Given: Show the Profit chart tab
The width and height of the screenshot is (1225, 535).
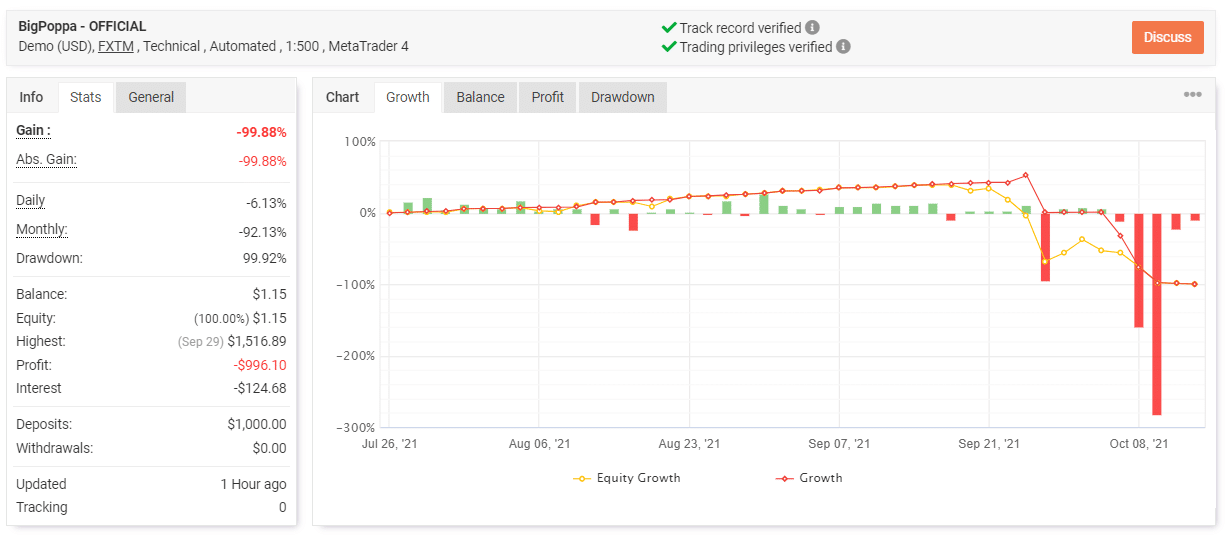Looking at the screenshot, I should [x=547, y=97].
